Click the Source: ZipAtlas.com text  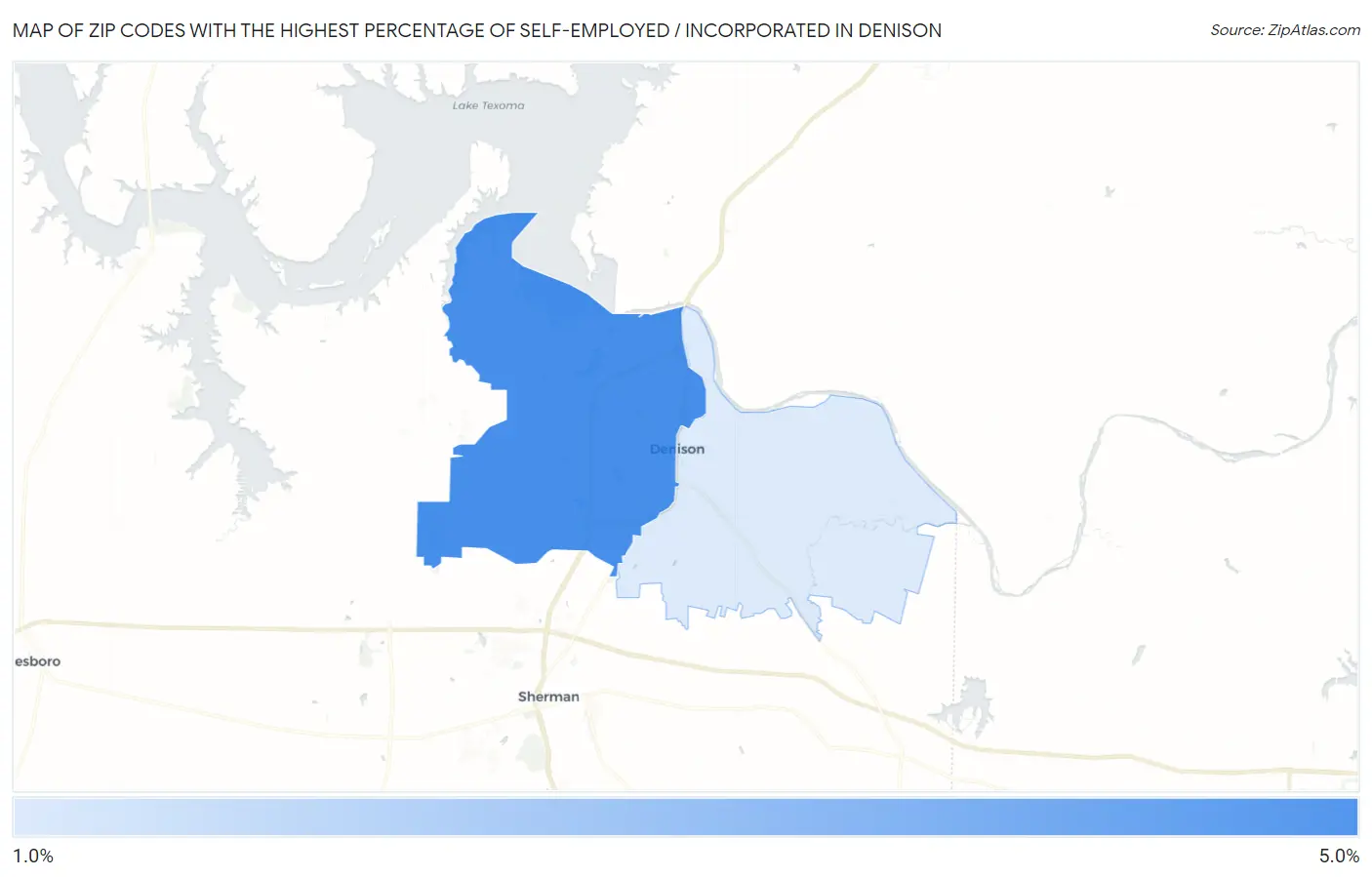pyautogui.click(x=1285, y=30)
